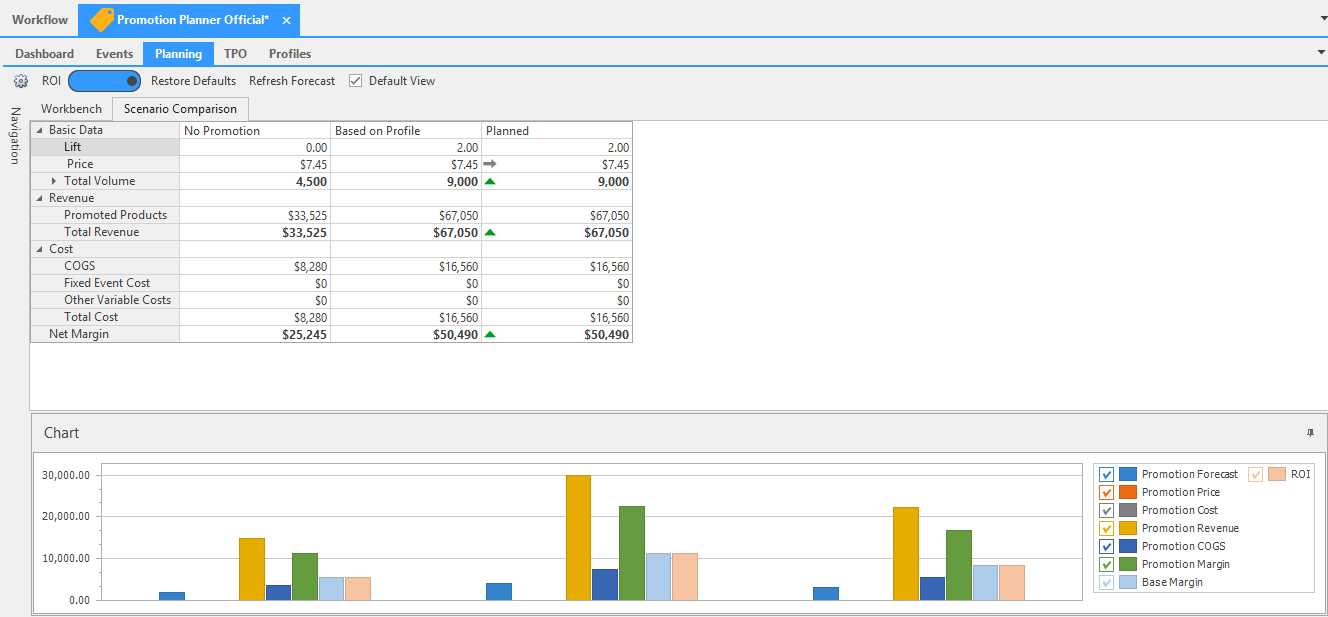
Task: Click the Promotion Planner price tag icon
Action: pos(101,20)
